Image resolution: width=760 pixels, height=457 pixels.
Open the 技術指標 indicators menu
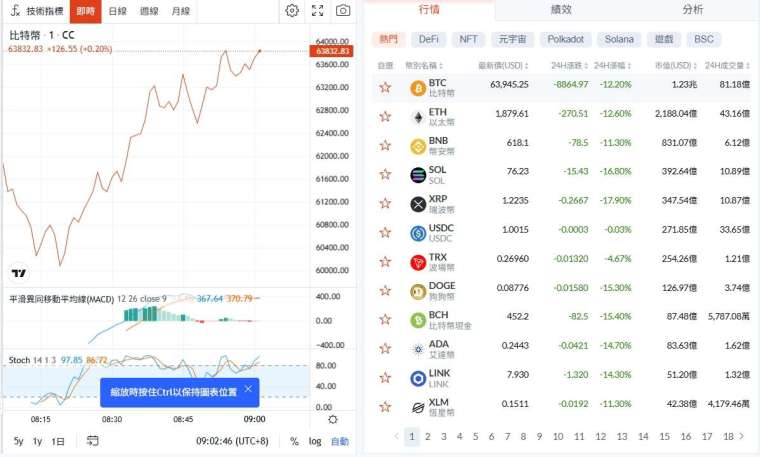(37, 11)
